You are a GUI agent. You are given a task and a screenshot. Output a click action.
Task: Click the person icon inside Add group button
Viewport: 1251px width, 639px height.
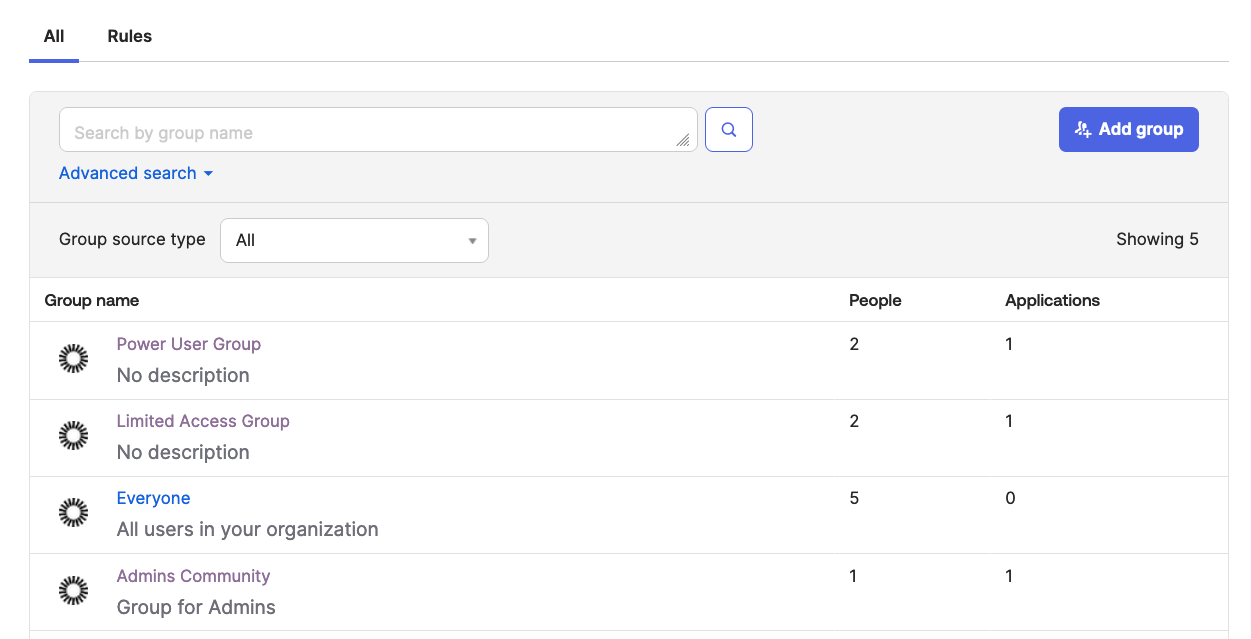[x=1082, y=129]
